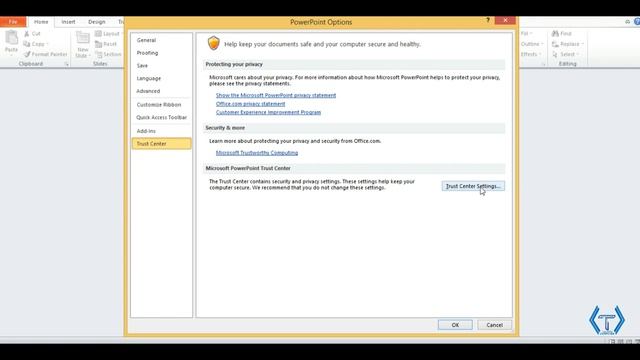Open the Shape Outline dropdown

(532, 44)
